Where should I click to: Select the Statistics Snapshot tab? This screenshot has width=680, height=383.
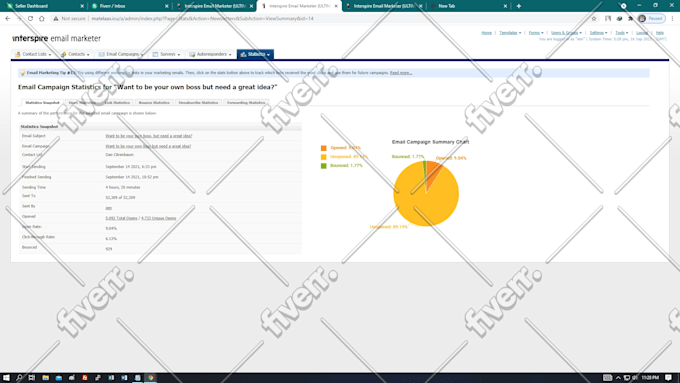tap(42, 103)
